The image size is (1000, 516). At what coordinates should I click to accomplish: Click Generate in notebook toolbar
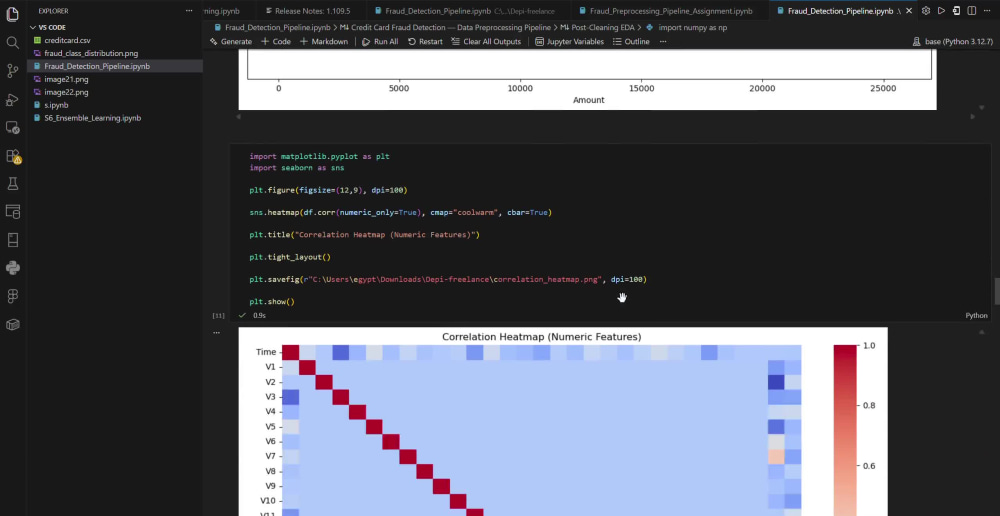click(231, 41)
